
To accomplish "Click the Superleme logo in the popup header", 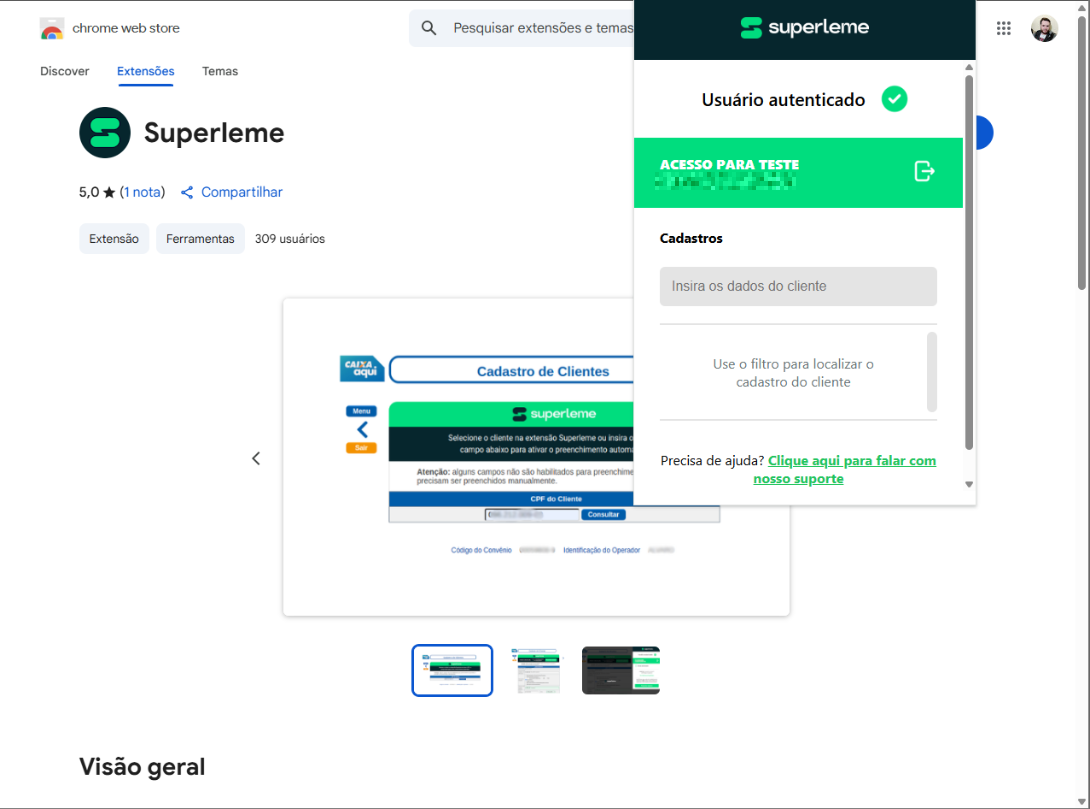I will 803,28.
